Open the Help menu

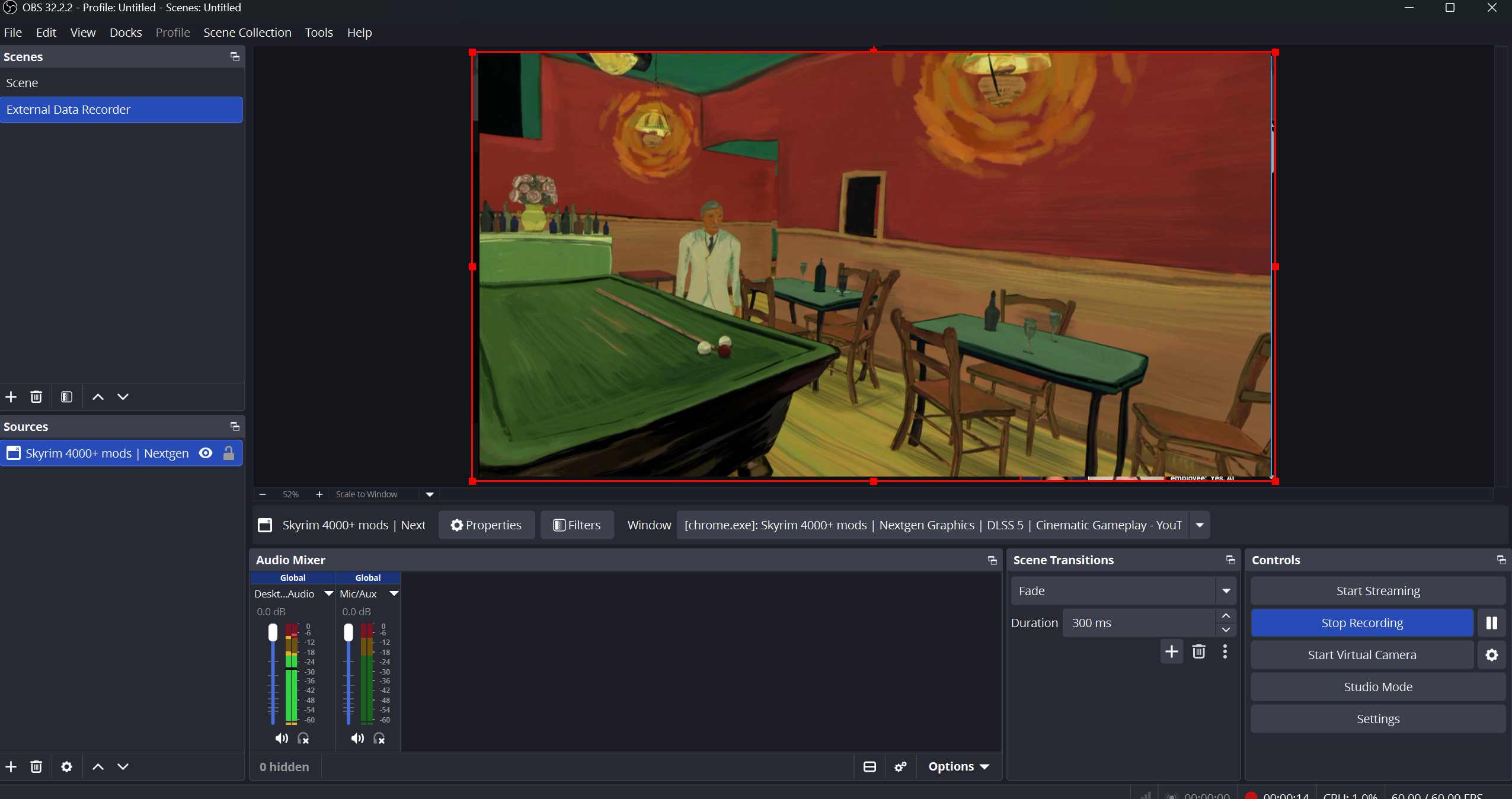pyautogui.click(x=359, y=33)
